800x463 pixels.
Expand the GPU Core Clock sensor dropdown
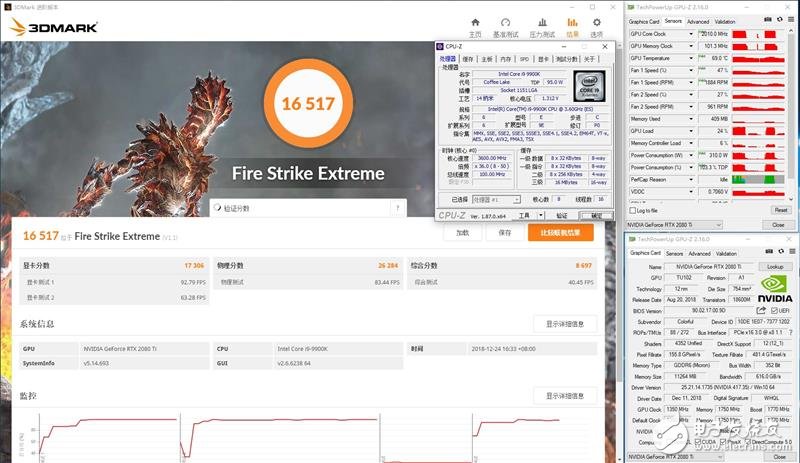691,34
